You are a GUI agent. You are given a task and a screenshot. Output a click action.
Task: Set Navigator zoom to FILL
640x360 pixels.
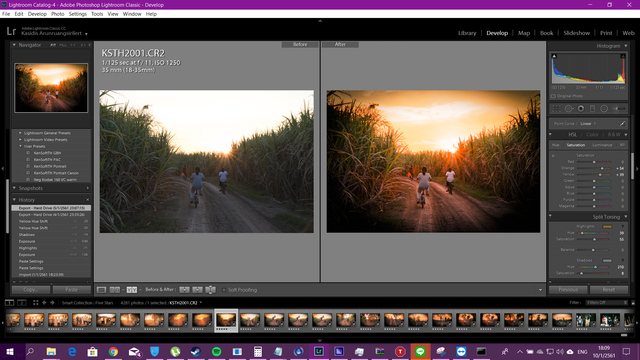point(63,45)
